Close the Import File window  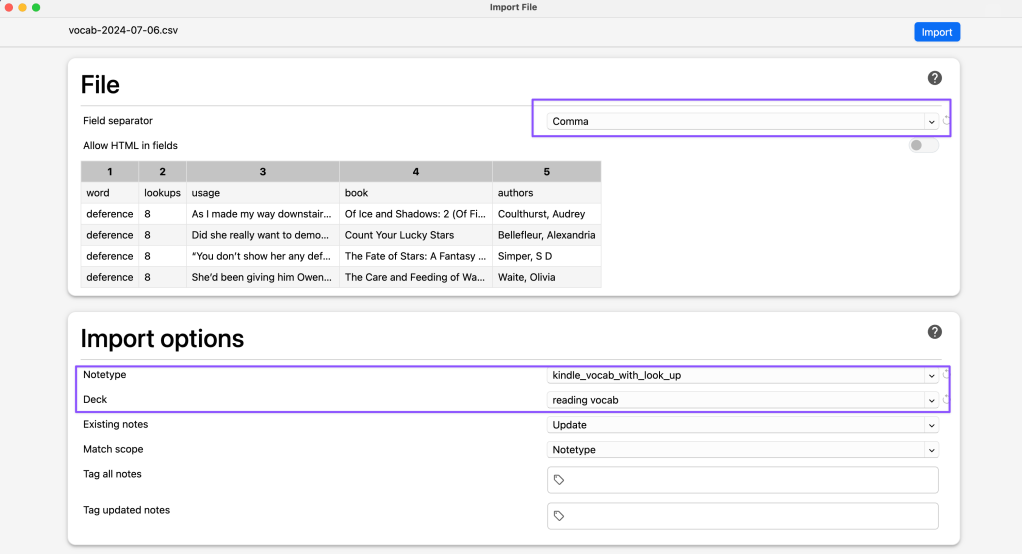[x=8, y=7]
